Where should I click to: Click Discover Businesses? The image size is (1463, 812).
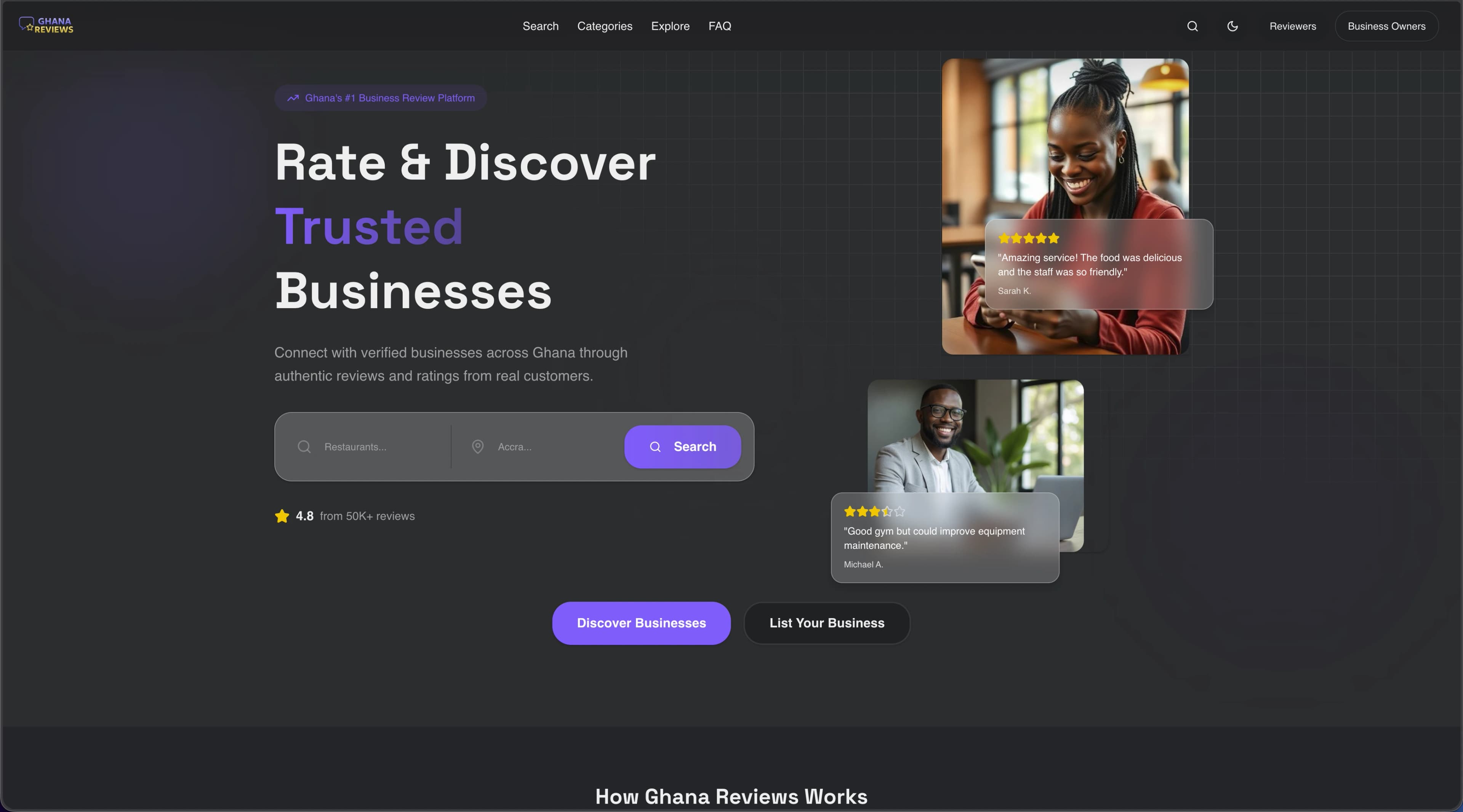pos(640,623)
